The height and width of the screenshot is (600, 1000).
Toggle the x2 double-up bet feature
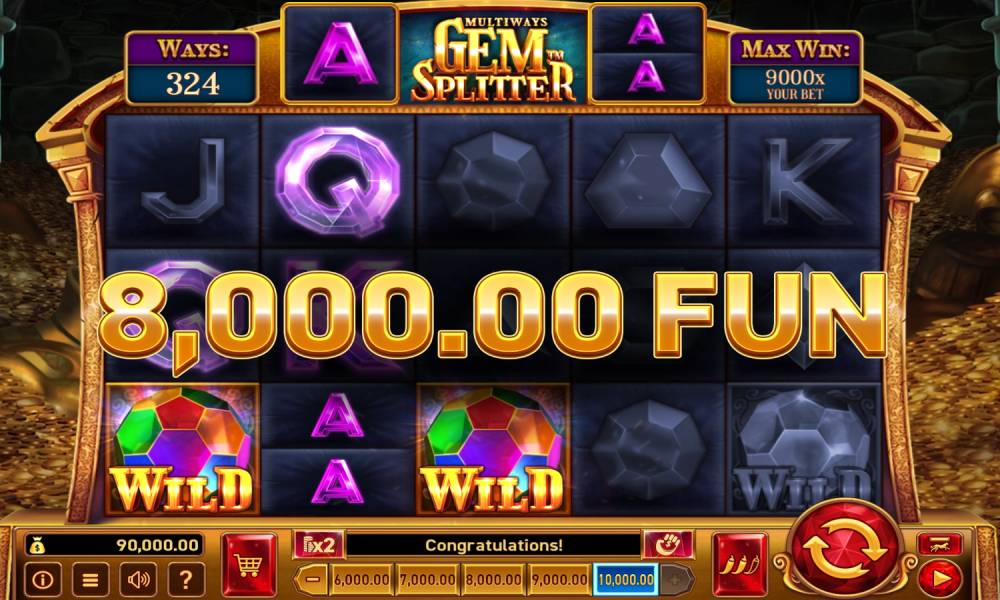pos(318,545)
